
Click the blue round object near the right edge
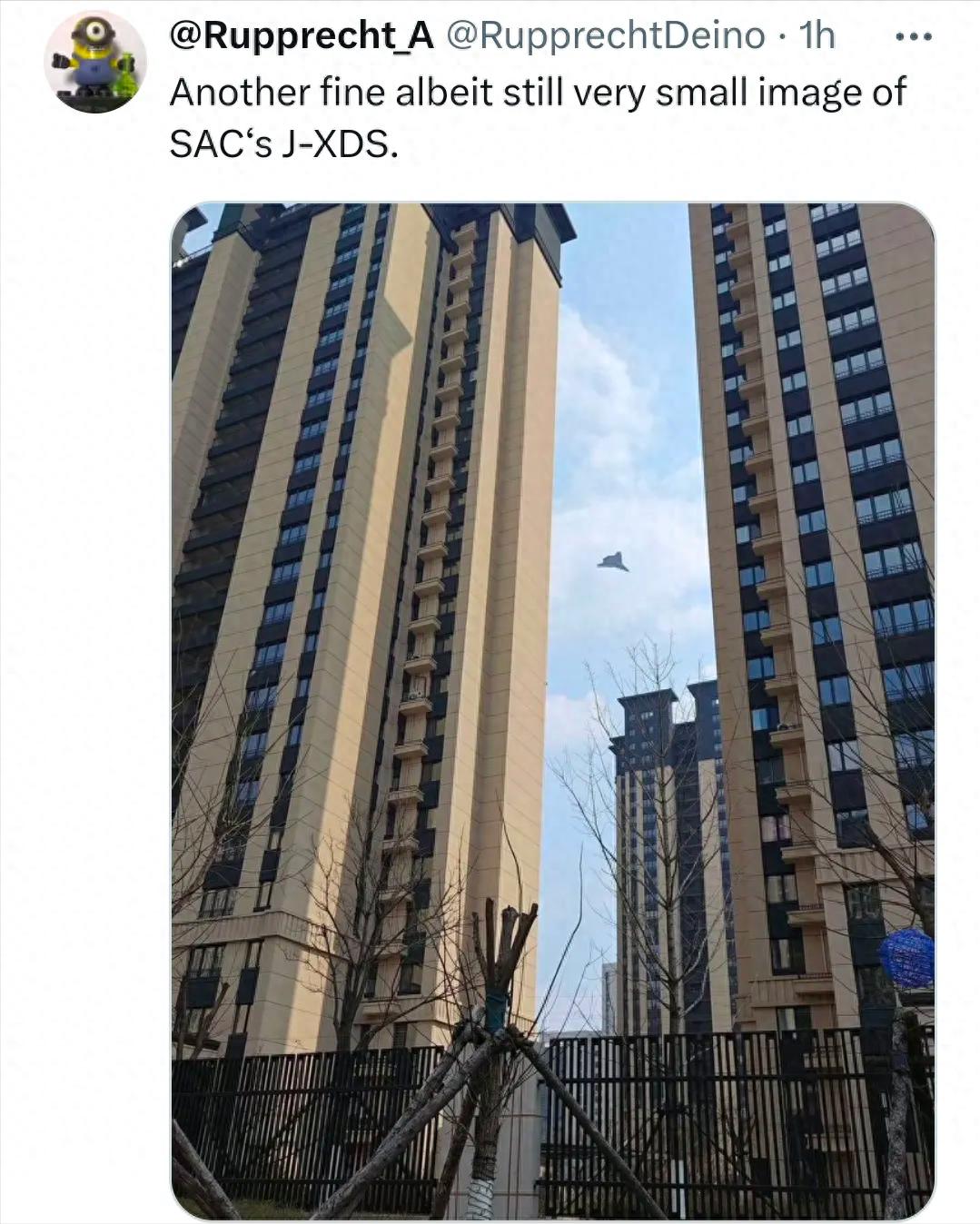click(x=906, y=959)
